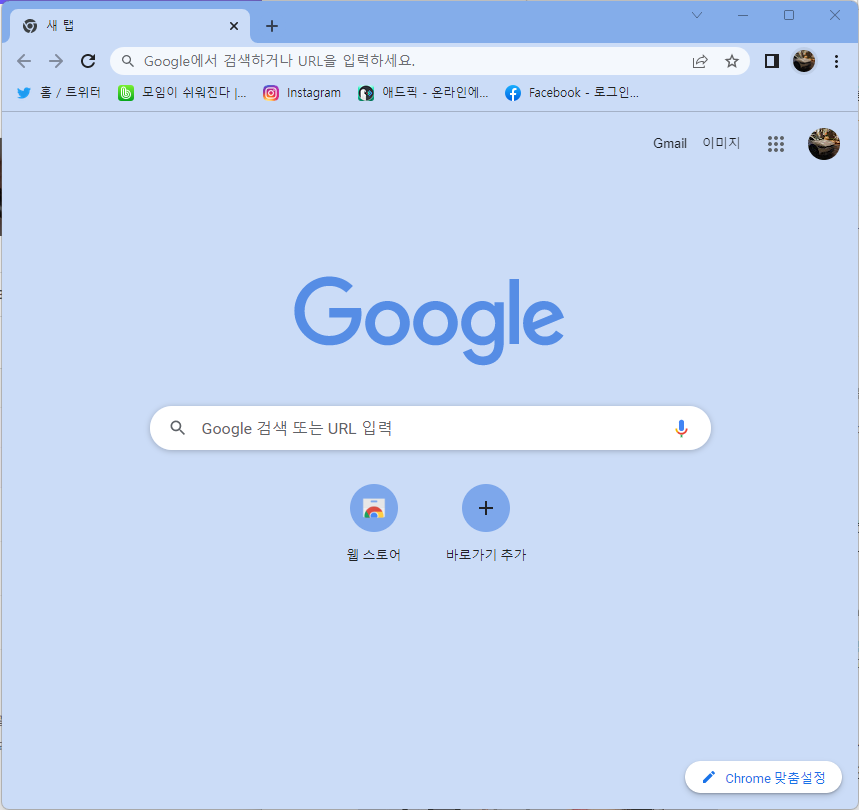Switch to the 새 탭 tab
Screen dimensions: 859x810
tap(120, 25)
